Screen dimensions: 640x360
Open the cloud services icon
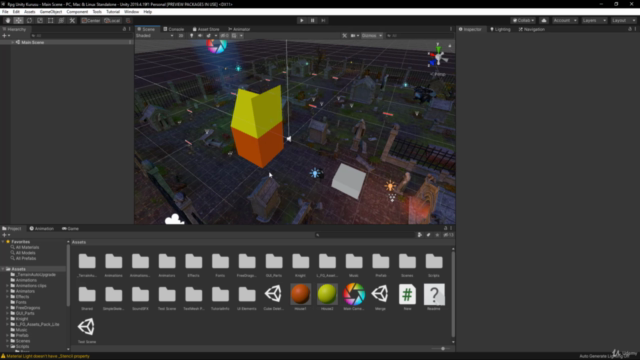(544, 20)
